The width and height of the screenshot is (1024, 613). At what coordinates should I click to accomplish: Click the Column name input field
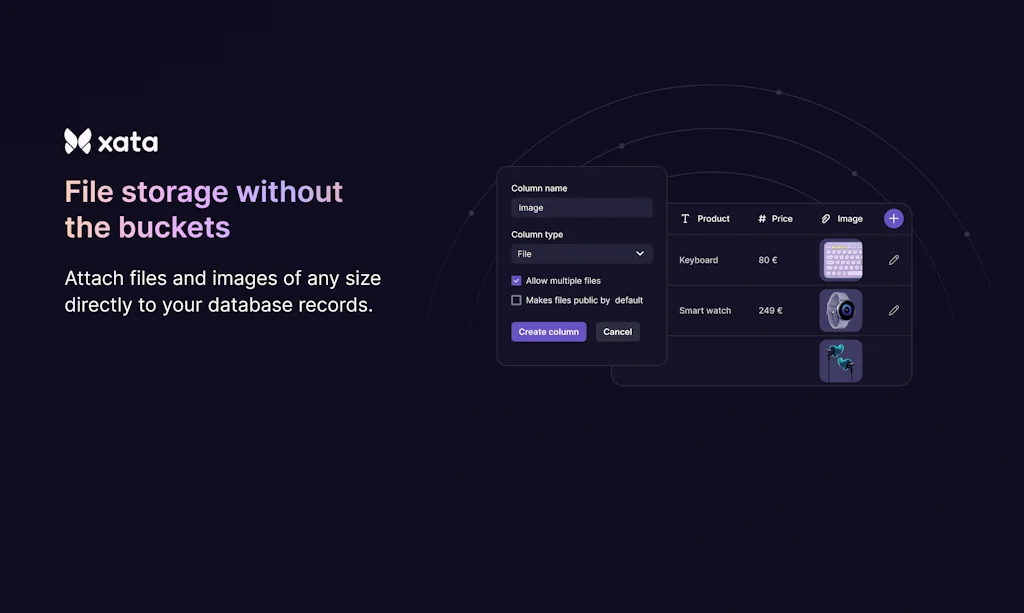pos(581,208)
